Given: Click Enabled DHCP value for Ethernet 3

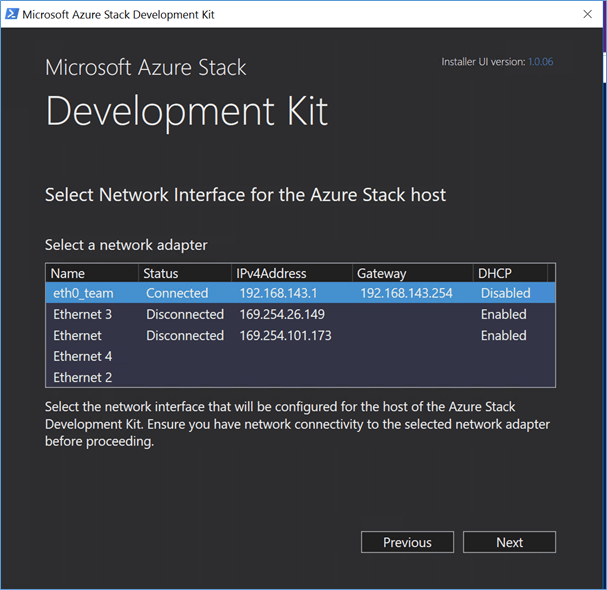Looking at the screenshot, I should point(503,314).
